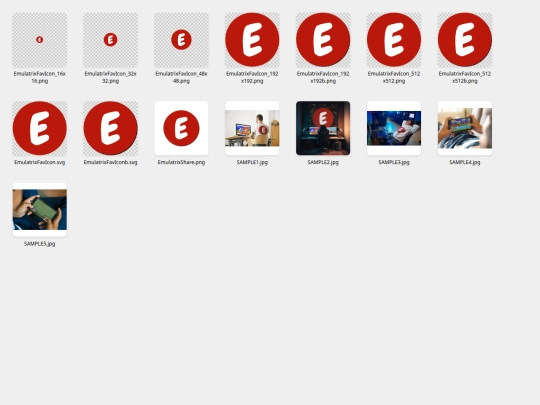The height and width of the screenshot is (405, 540).
Task: Select the SAMPLE1.jpg photo thumbnail
Action: [252, 128]
